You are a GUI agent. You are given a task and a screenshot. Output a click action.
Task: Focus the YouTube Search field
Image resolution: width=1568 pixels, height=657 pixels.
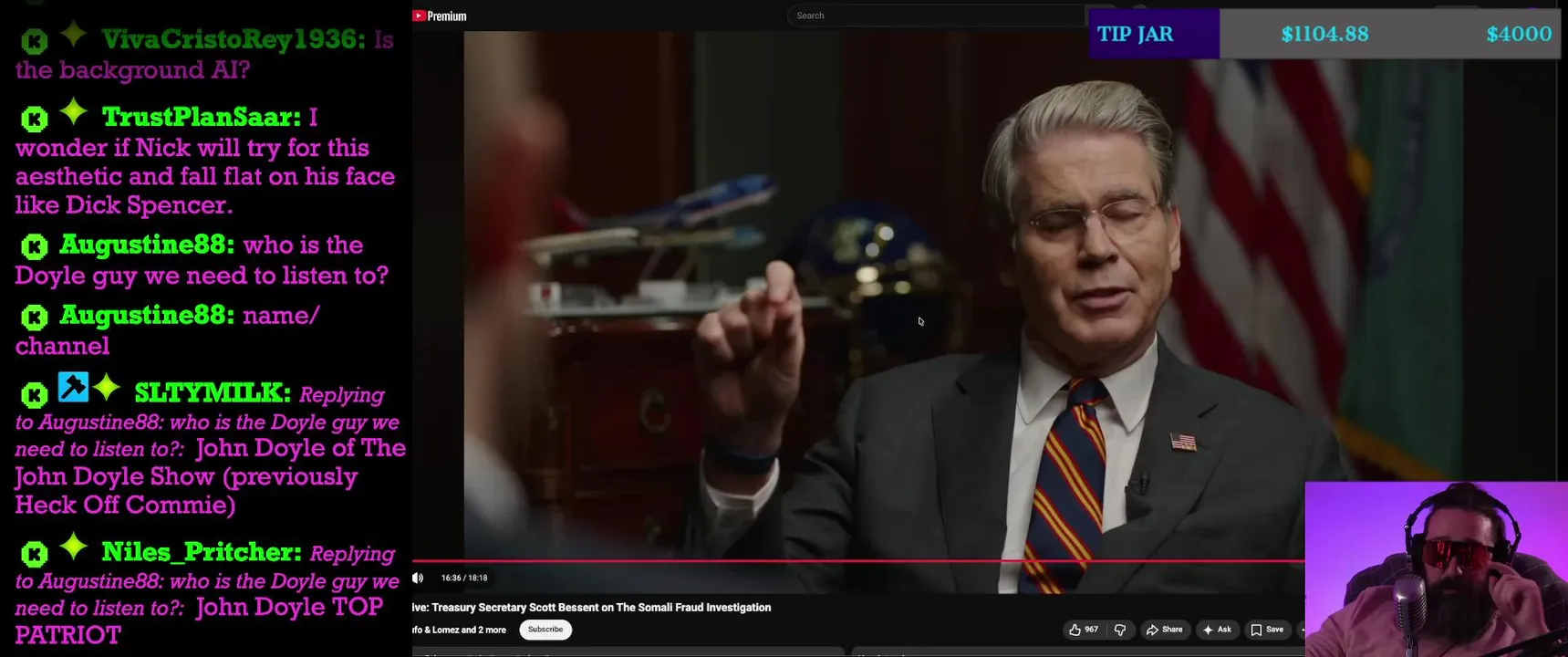coord(935,16)
